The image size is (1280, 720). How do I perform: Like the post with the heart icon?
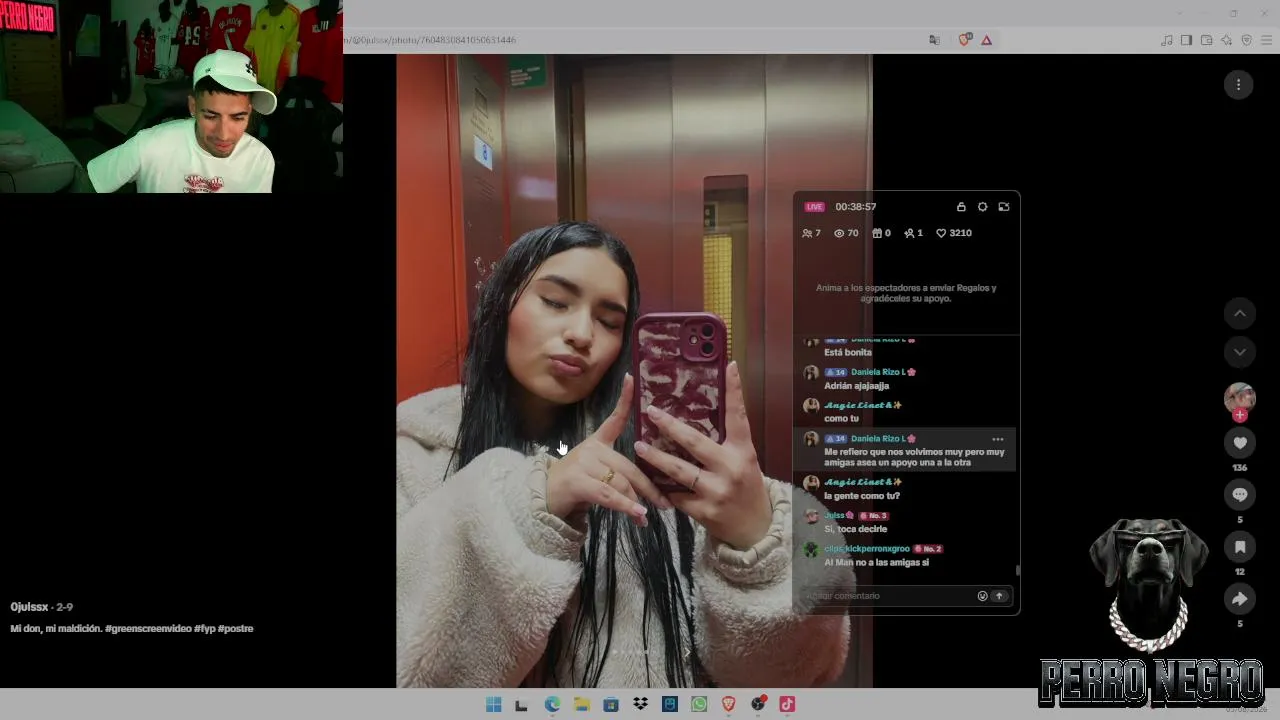[x=1239, y=443]
